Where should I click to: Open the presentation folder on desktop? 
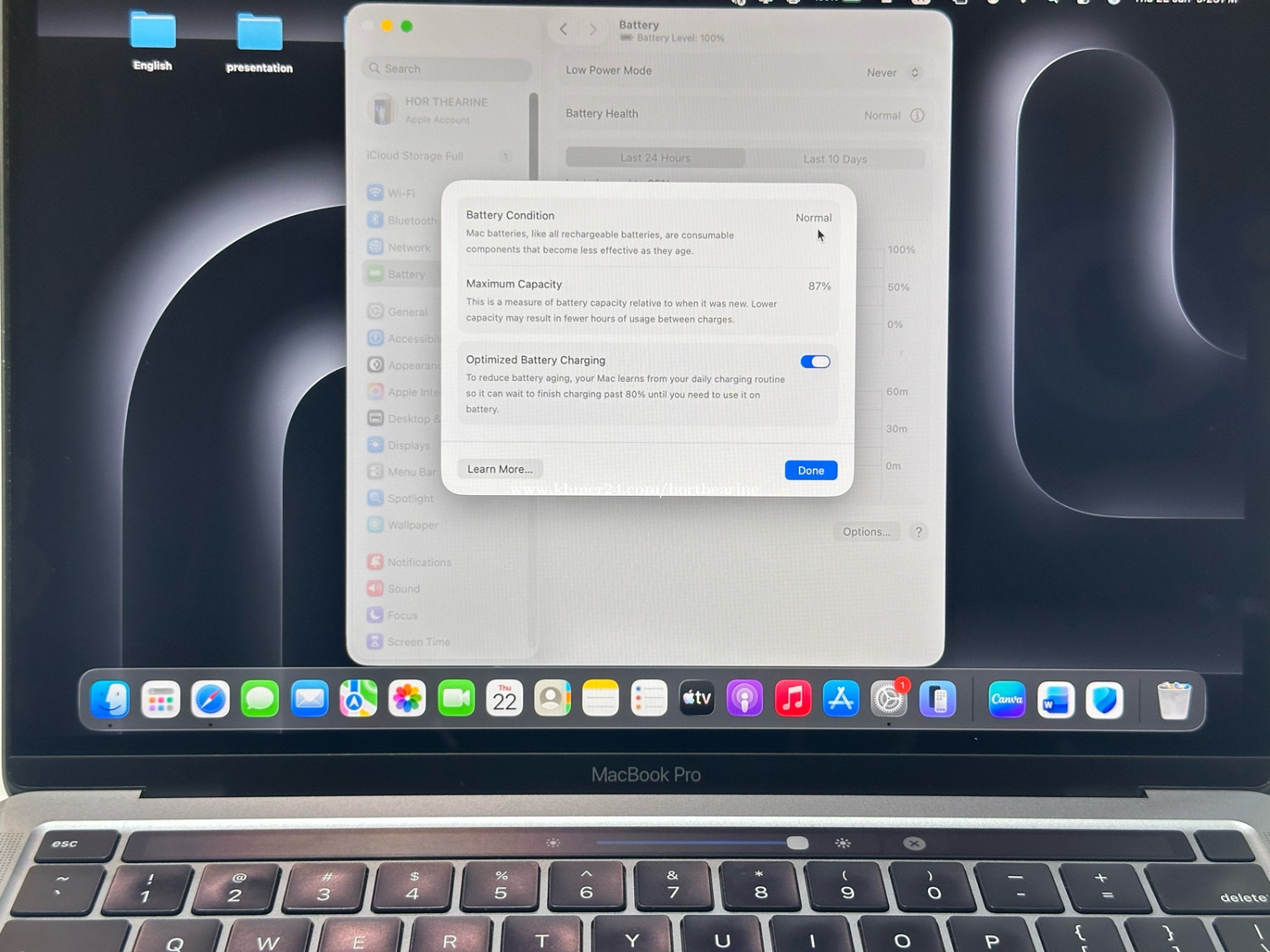(259, 34)
